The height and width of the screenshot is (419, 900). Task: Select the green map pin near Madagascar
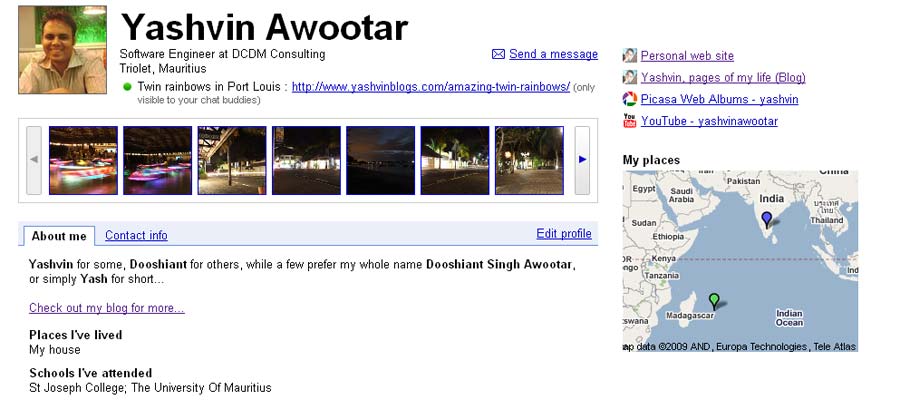coord(714,301)
